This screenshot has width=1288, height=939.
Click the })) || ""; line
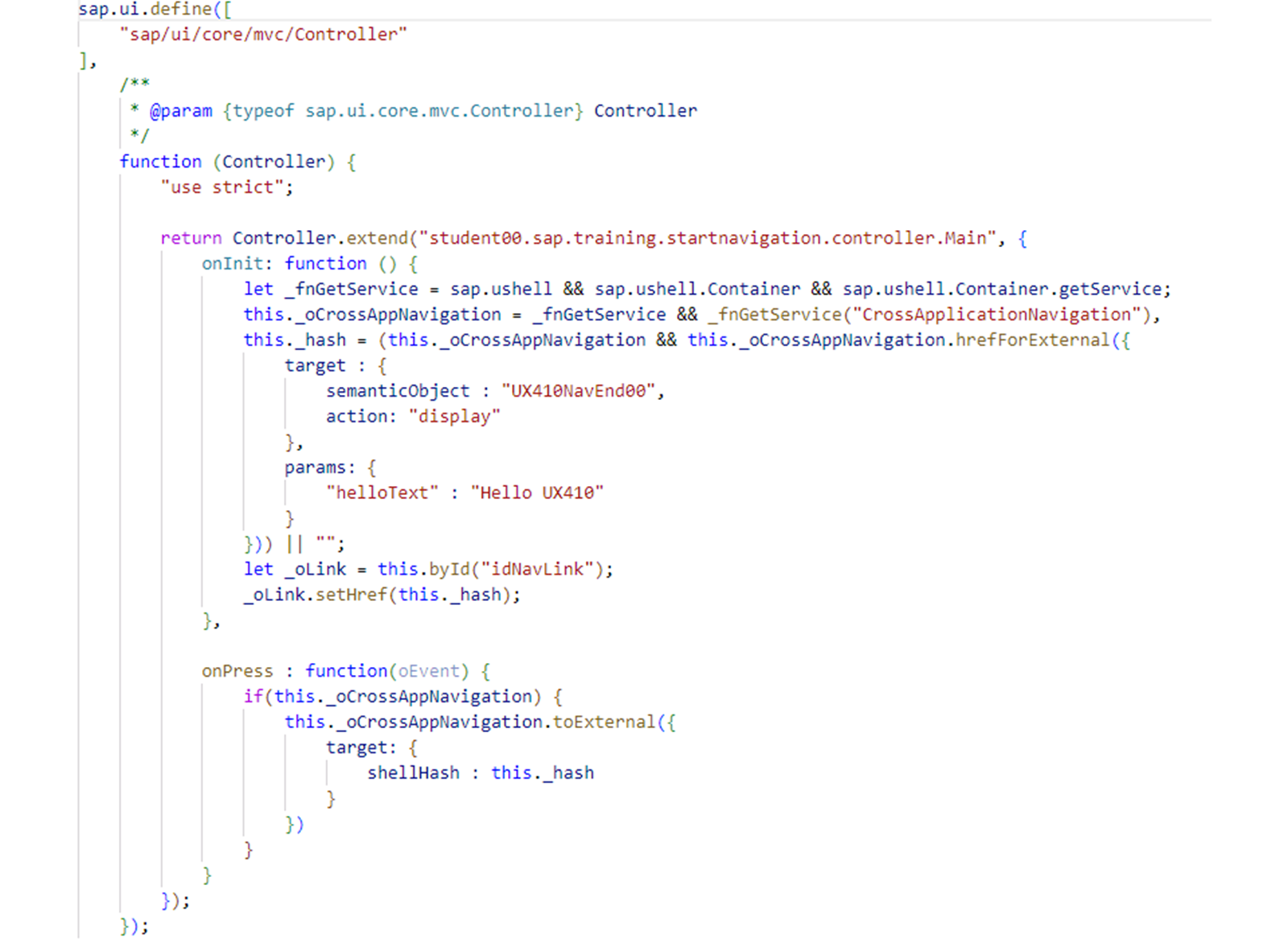pyautogui.click(x=295, y=544)
